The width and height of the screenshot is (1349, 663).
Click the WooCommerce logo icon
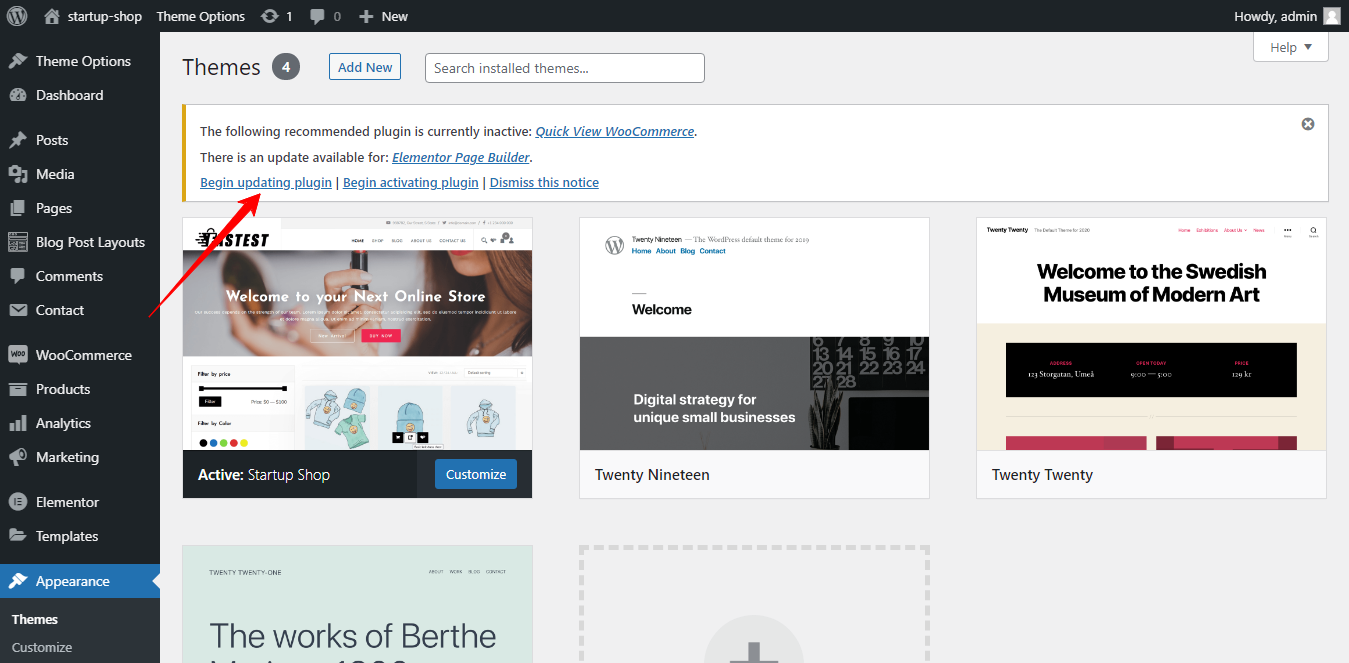[x=18, y=355]
